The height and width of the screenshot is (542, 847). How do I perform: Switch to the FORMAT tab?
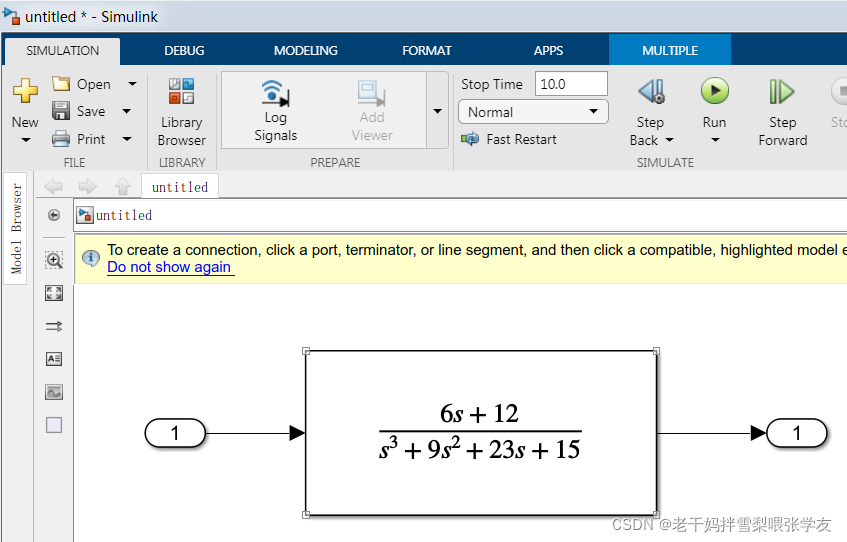[427, 51]
